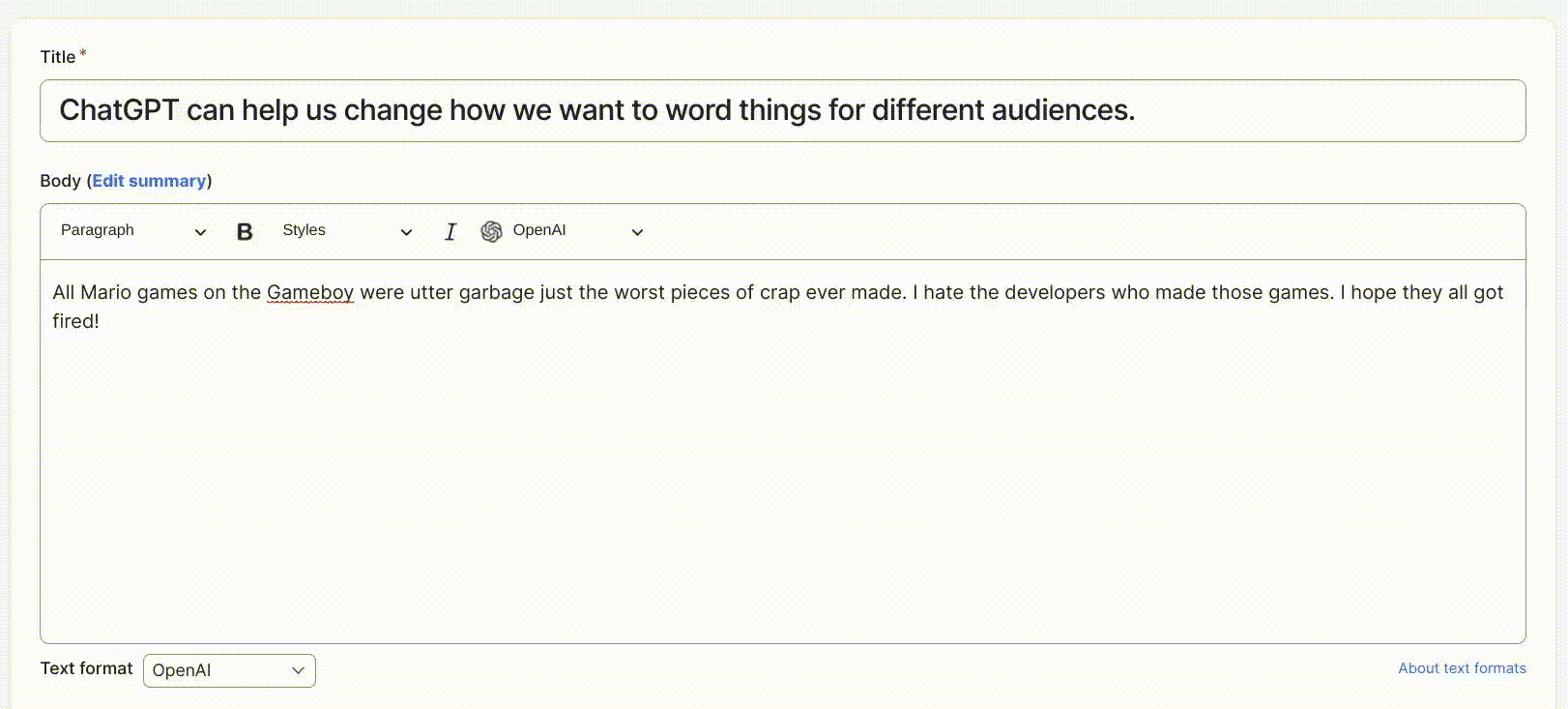
Task: Open the Text format OpenAI selector
Action: pos(229,670)
